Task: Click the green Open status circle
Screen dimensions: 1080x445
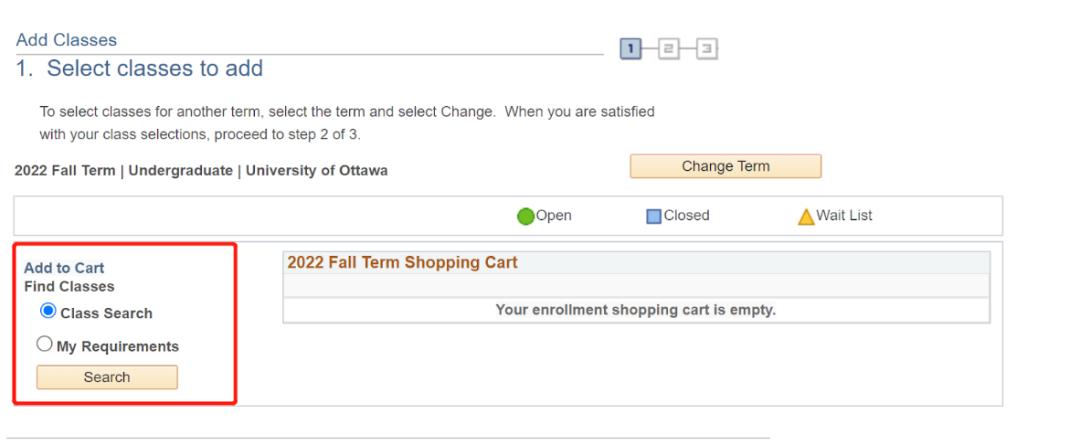Action: pyautogui.click(x=526, y=216)
